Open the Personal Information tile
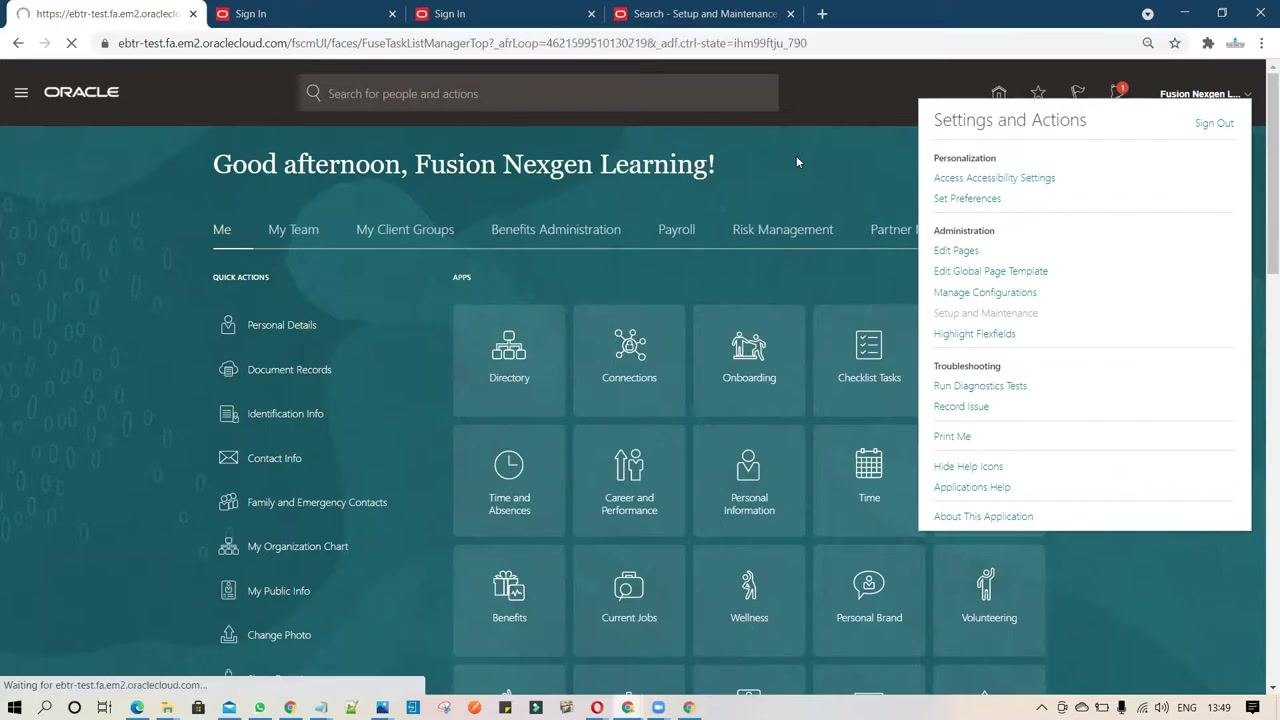Image resolution: width=1280 pixels, height=720 pixels. tap(749, 480)
